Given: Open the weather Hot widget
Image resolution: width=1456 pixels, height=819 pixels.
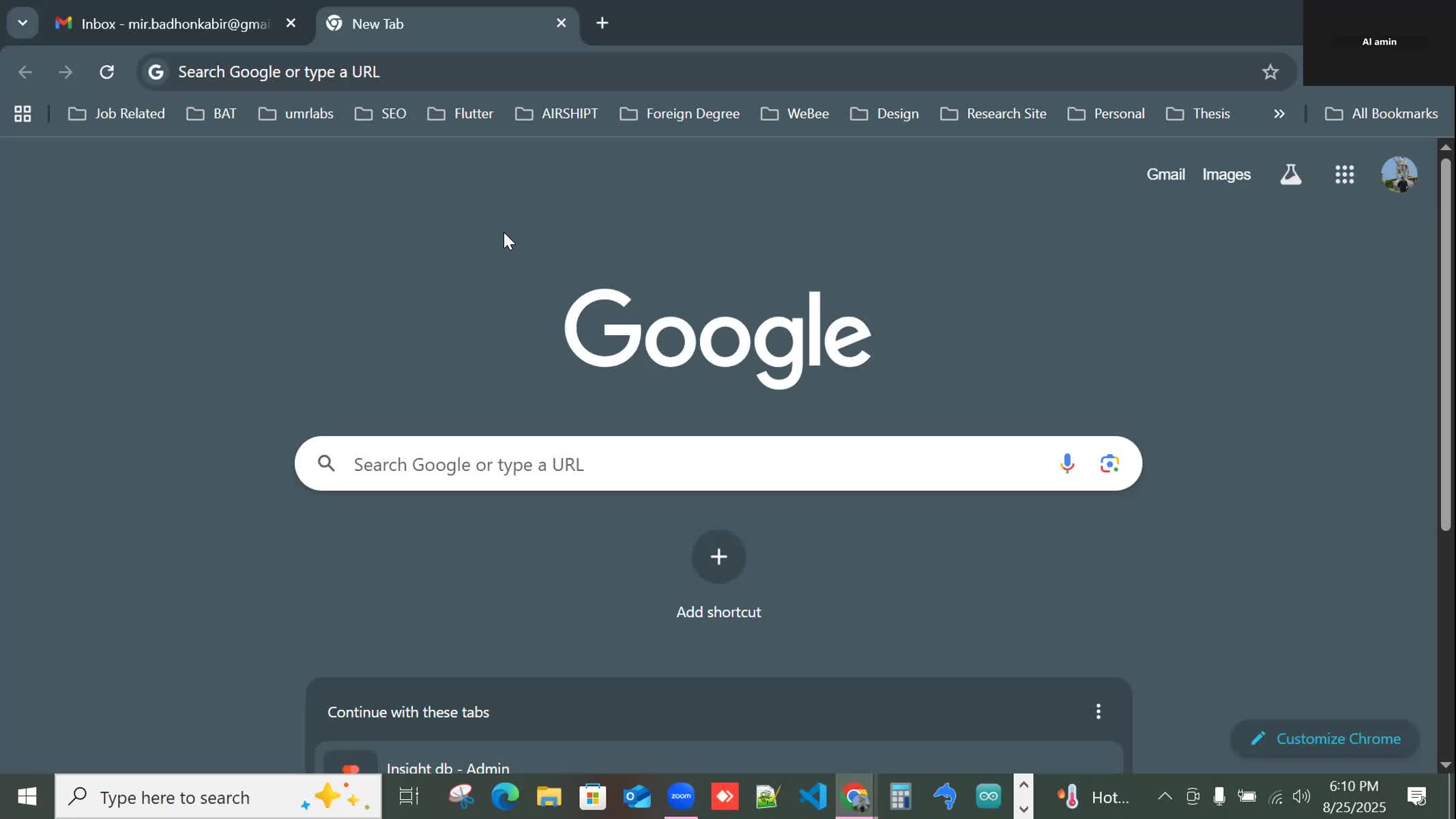Looking at the screenshot, I should pos(1092,796).
